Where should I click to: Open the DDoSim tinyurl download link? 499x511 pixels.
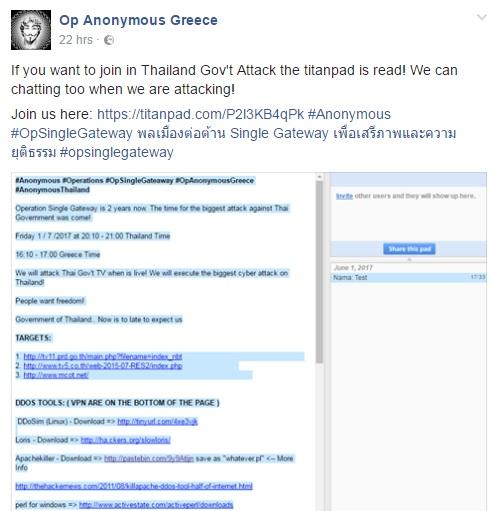(157, 422)
